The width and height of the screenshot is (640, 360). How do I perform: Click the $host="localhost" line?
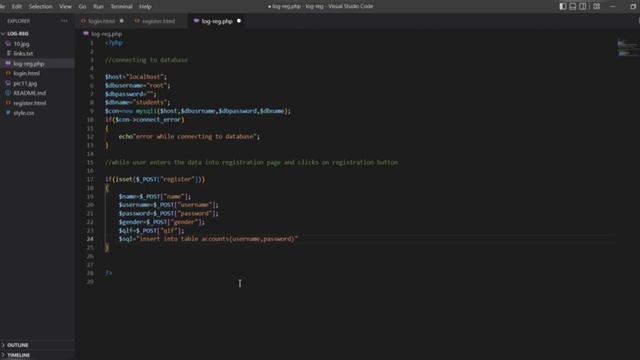136,77
